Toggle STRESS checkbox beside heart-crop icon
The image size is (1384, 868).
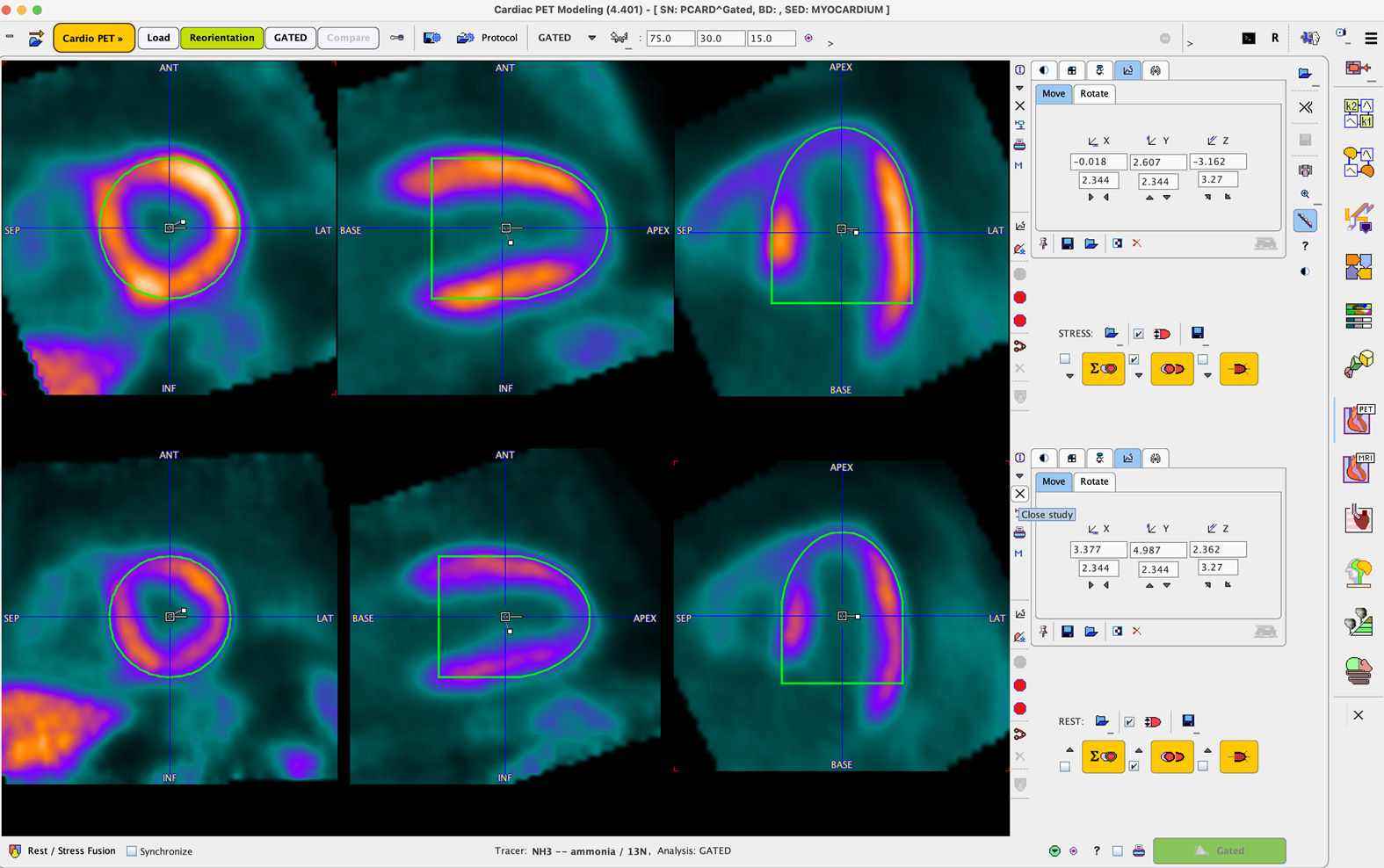(1138, 334)
